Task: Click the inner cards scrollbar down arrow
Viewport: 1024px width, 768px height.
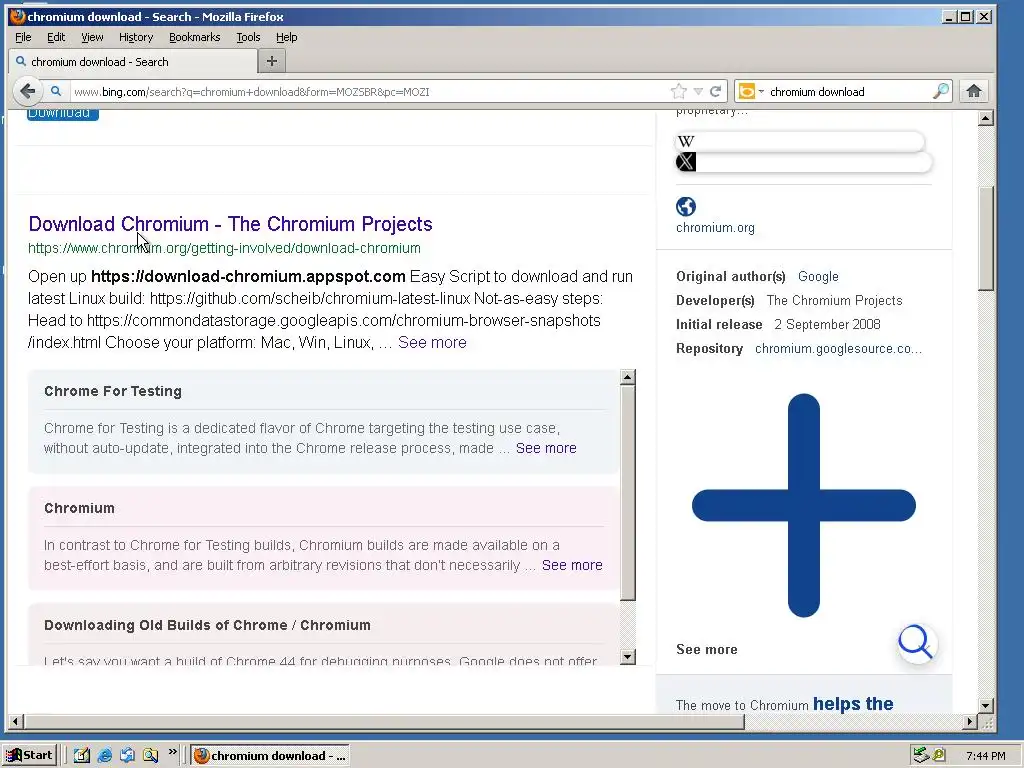Action: (x=628, y=657)
